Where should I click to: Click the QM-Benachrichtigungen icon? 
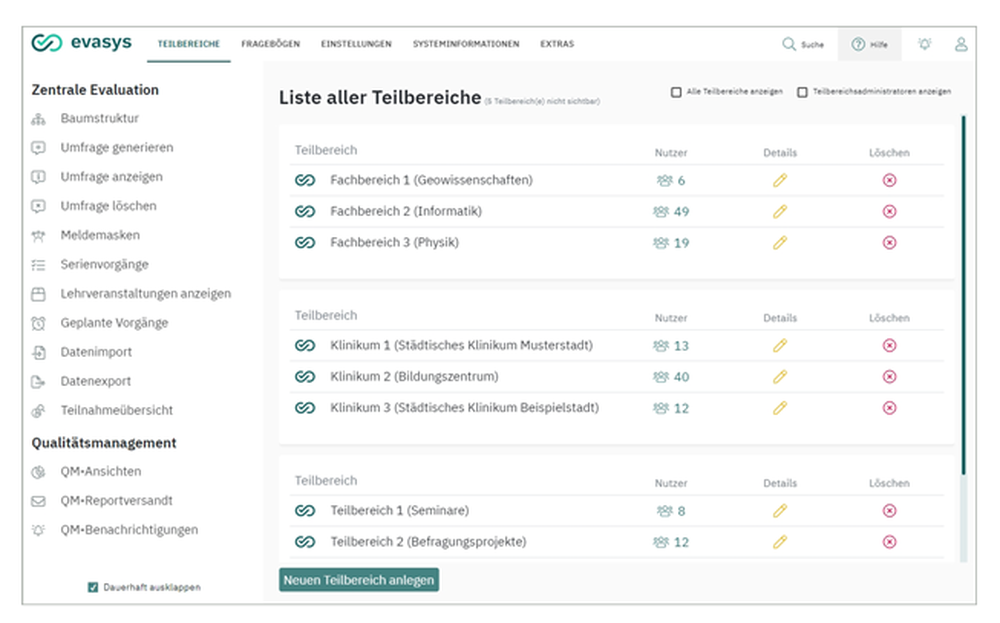(38, 531)
